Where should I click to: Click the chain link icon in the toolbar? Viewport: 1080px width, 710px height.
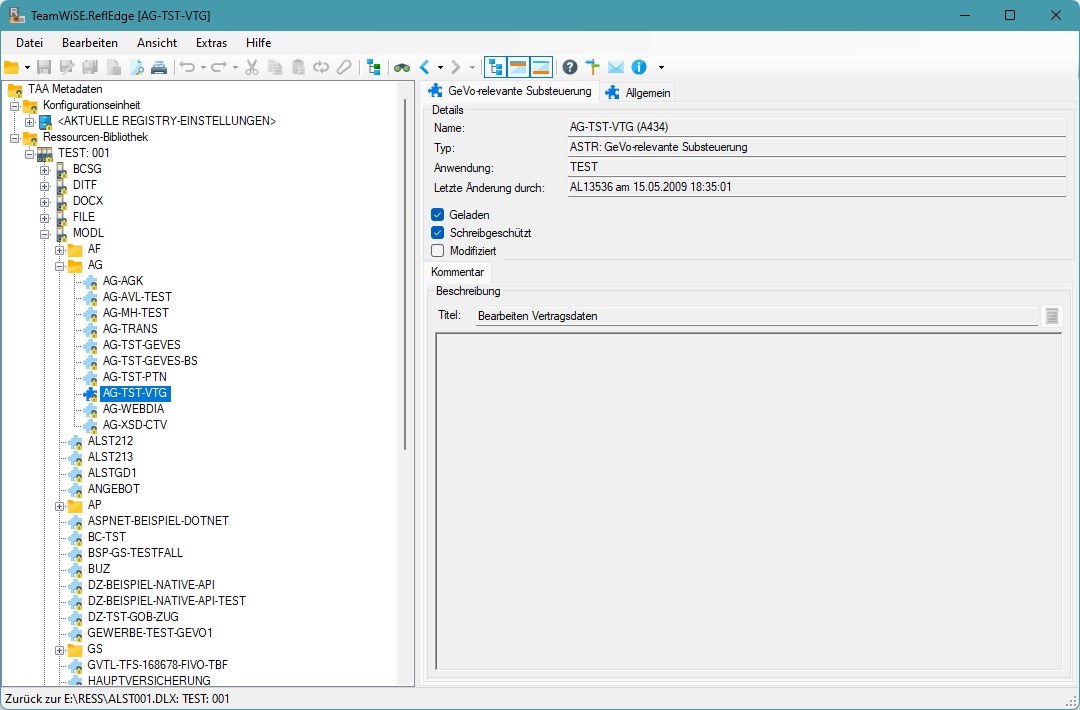pos(321,67)
